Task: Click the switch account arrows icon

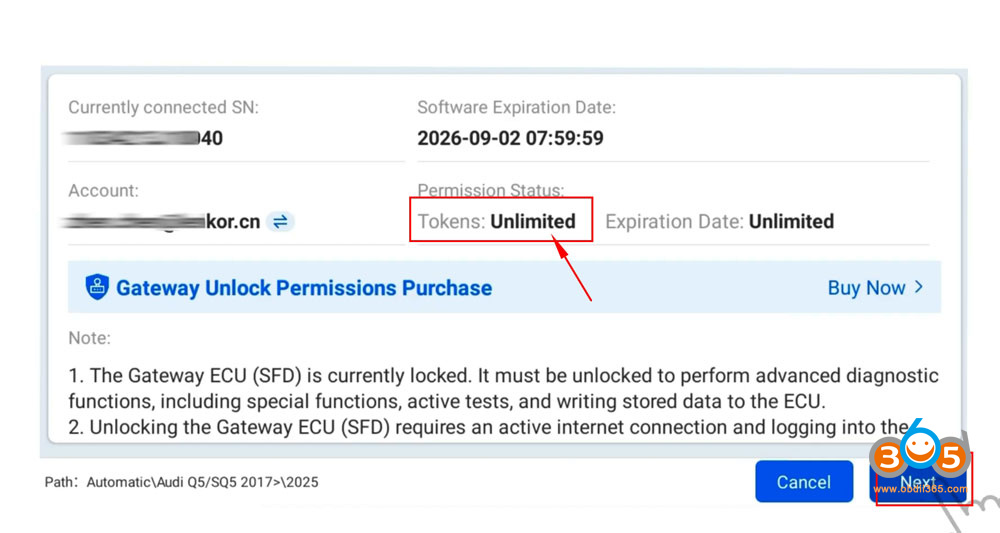Action: (x=281, y=222)
